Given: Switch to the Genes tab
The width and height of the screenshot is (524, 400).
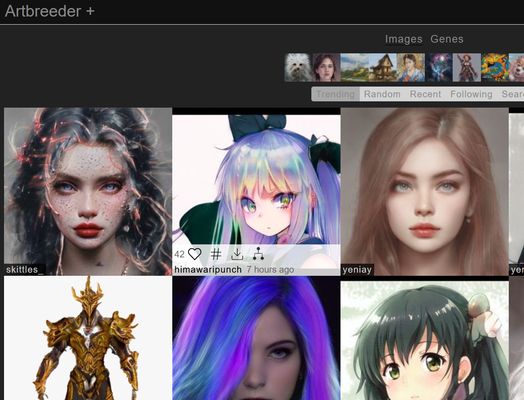Looking at the screenshot, I should point(447,39).
